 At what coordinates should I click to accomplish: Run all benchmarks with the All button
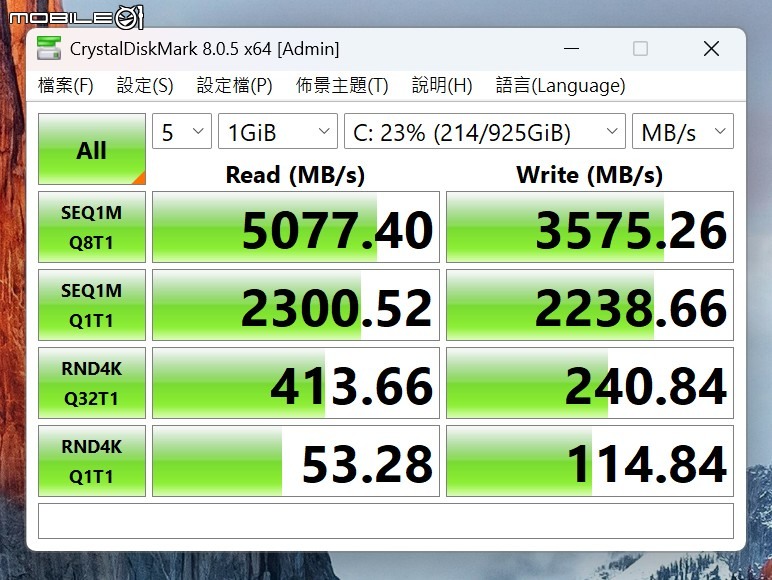(92, 149)
